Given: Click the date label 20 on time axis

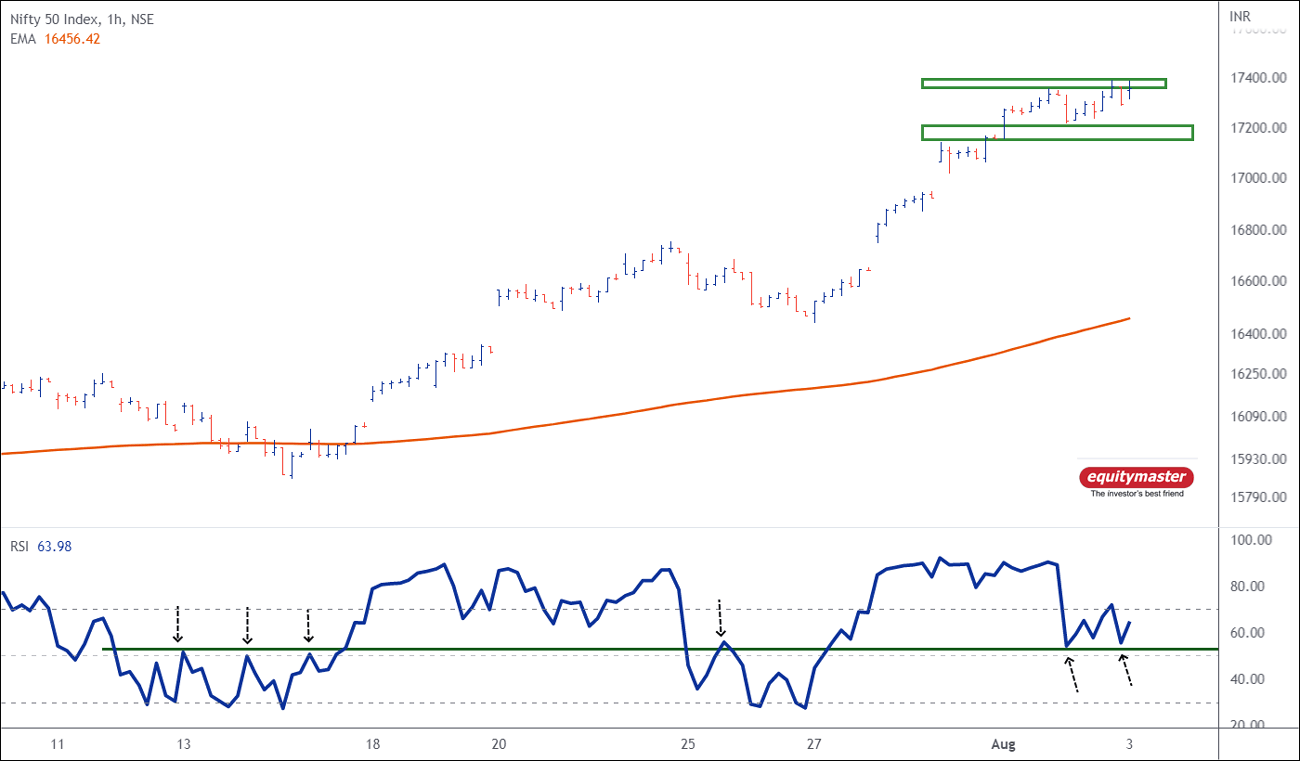Looking at the screenshot, I should pos(499,745).
